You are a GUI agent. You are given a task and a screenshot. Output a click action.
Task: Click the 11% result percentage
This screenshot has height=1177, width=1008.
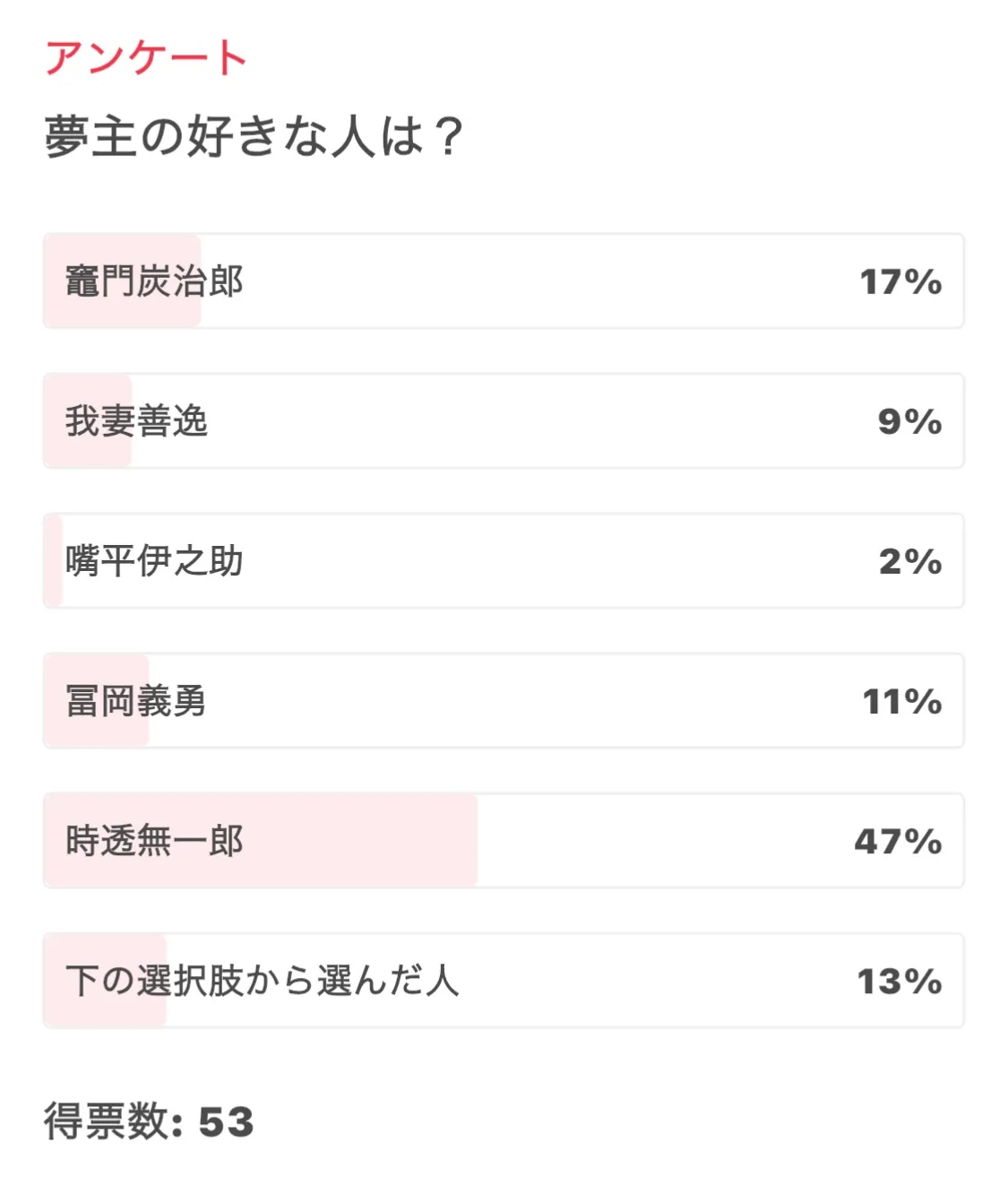[901, 701]
